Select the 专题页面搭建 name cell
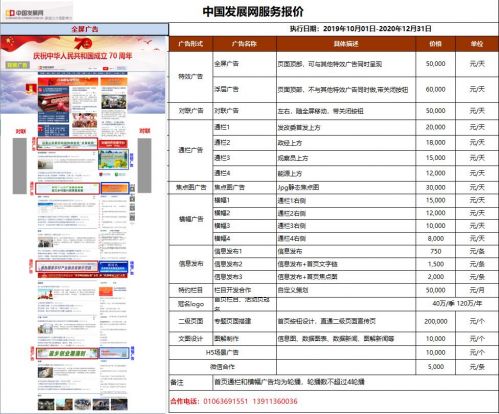 point(244,321)
